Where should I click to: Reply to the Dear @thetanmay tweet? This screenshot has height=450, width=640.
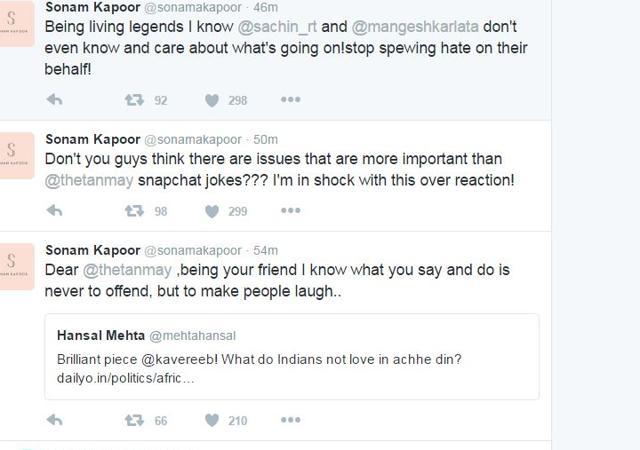tap(54, 420)
